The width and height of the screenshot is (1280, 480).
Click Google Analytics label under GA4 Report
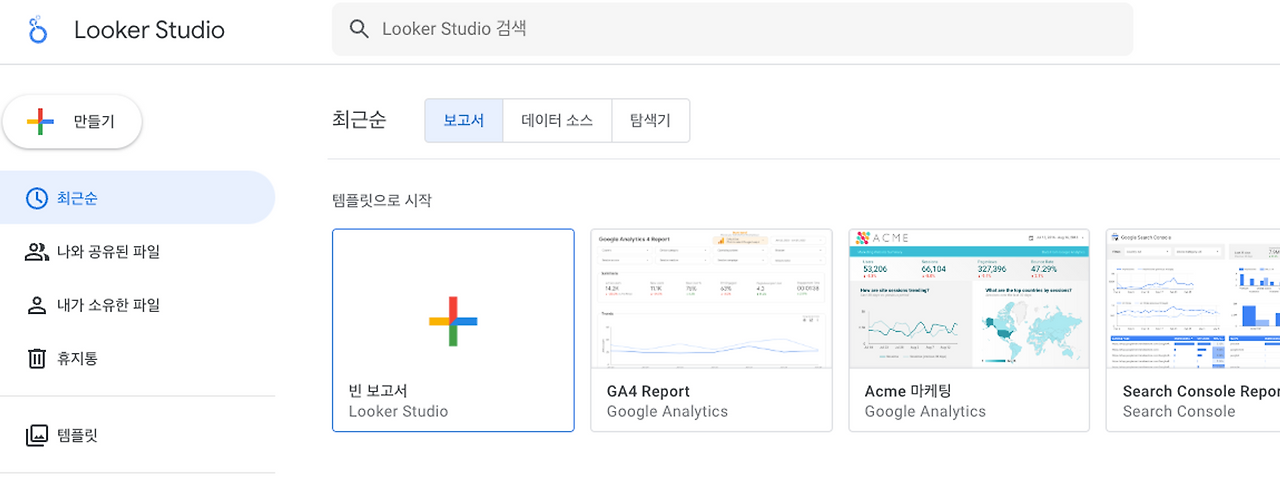tap(667, 411)
